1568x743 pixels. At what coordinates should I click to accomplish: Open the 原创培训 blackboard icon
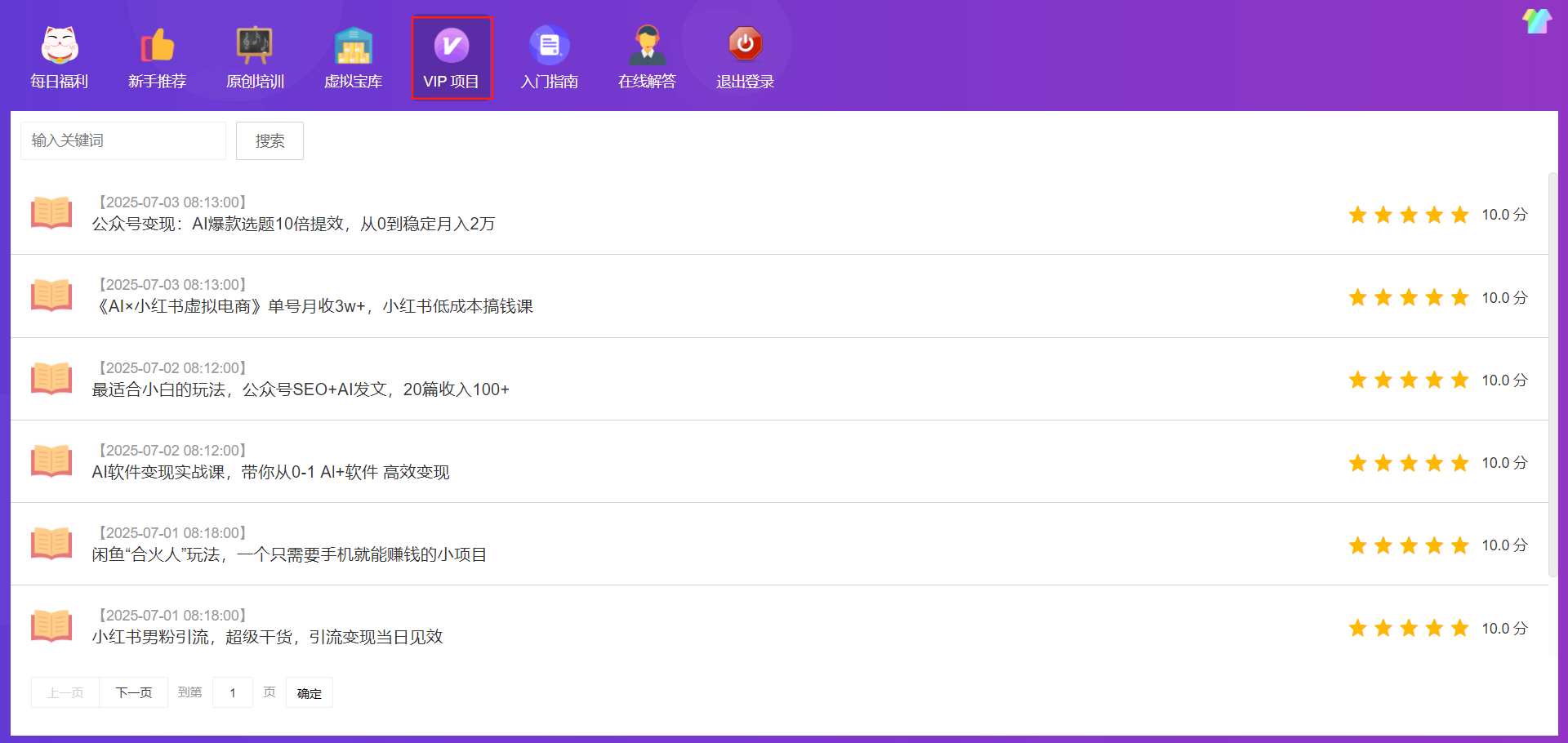[255, 44]
